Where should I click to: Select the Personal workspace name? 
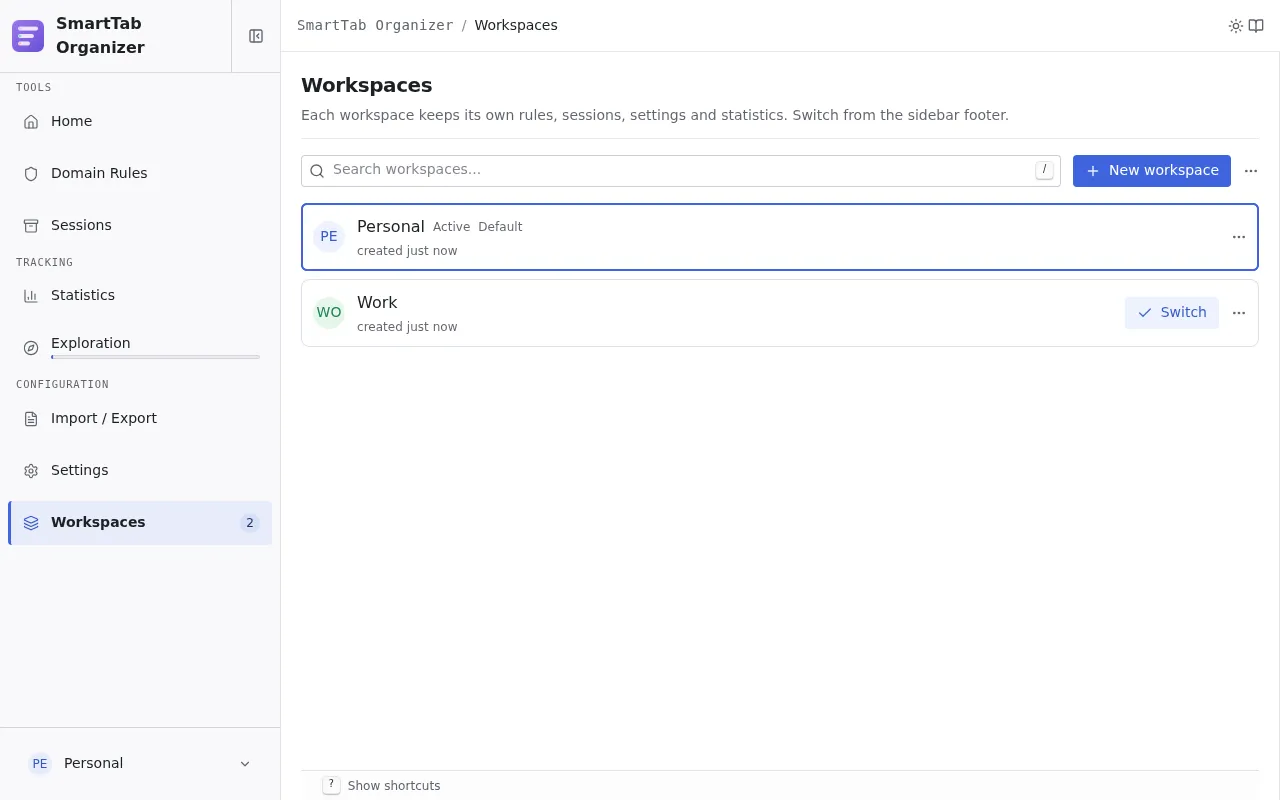click(391, 227)
